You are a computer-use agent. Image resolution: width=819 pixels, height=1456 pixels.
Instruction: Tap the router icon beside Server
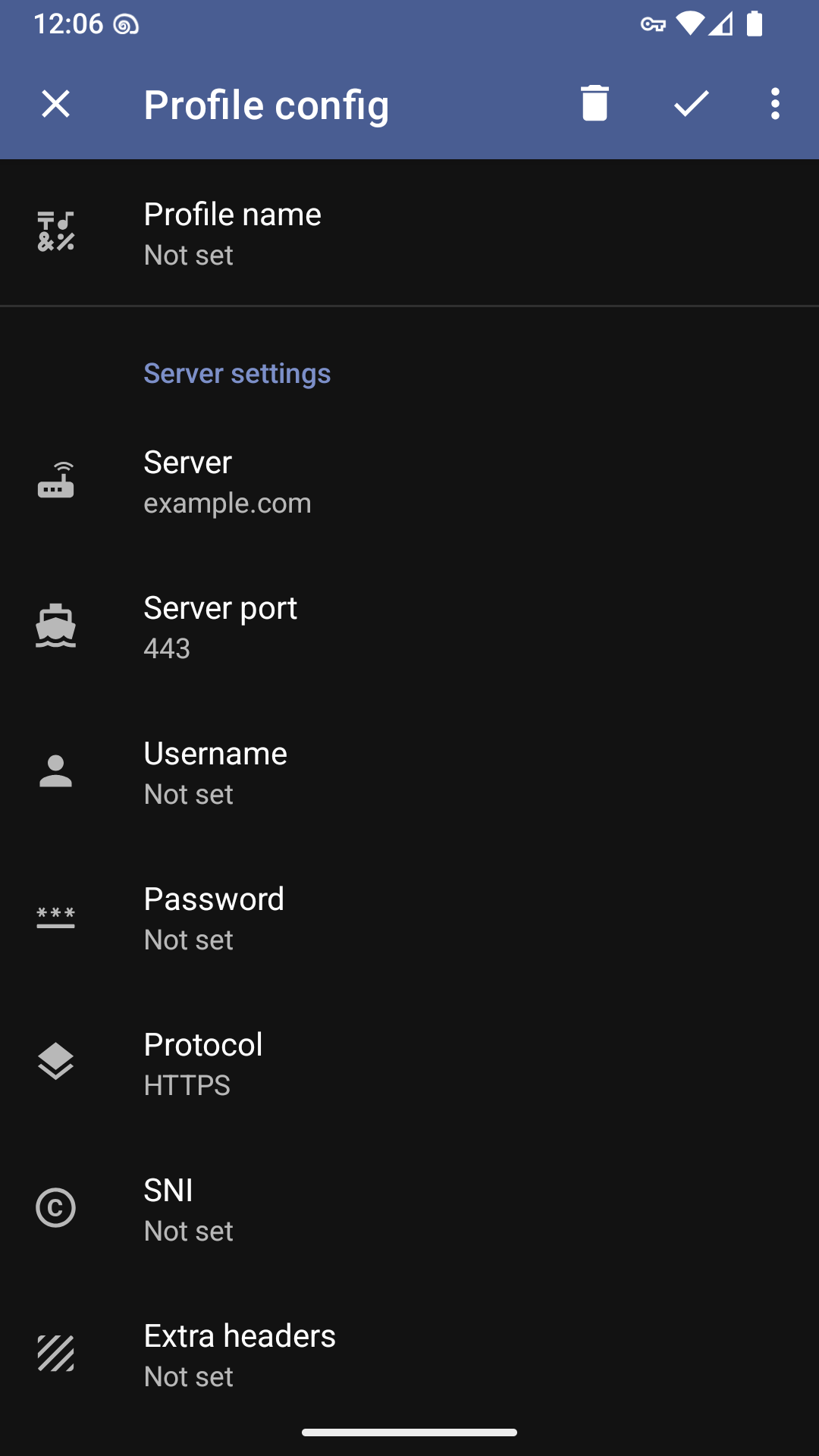55,480
